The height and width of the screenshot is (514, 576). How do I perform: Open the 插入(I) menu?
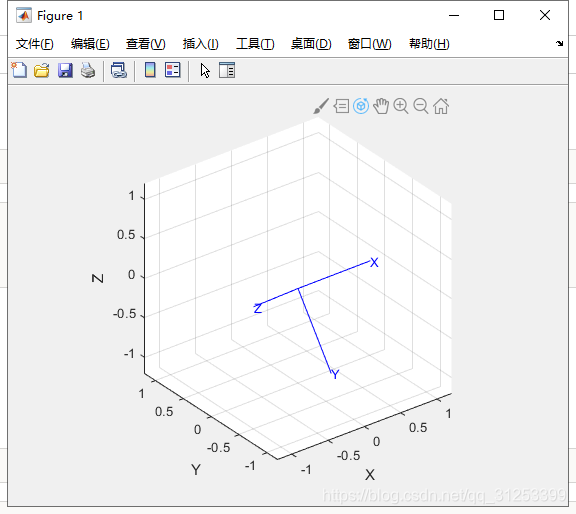[x=201, y=44]
